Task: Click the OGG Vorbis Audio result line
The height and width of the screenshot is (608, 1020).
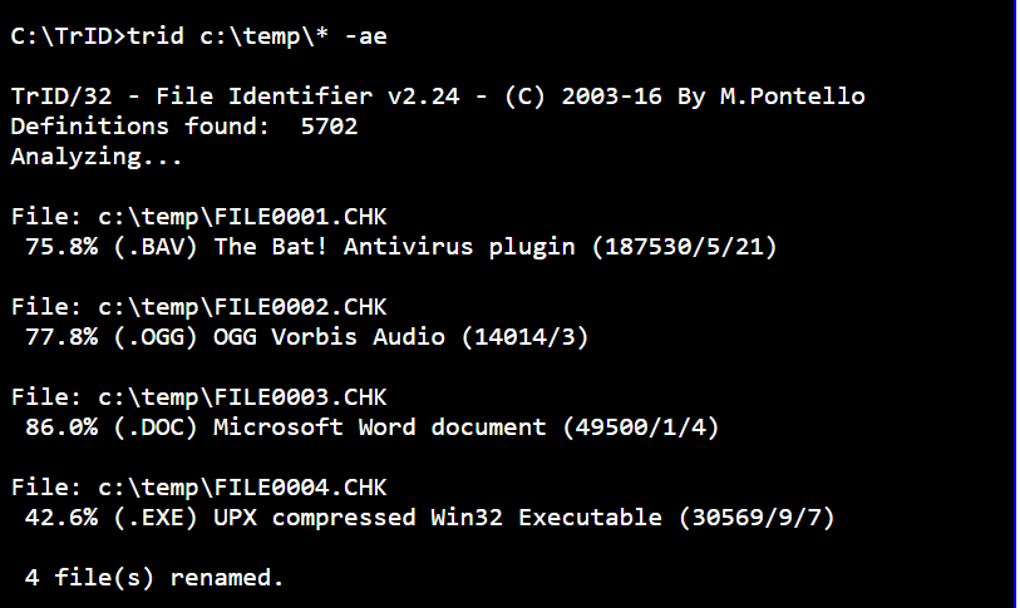Action: [306, 337]
